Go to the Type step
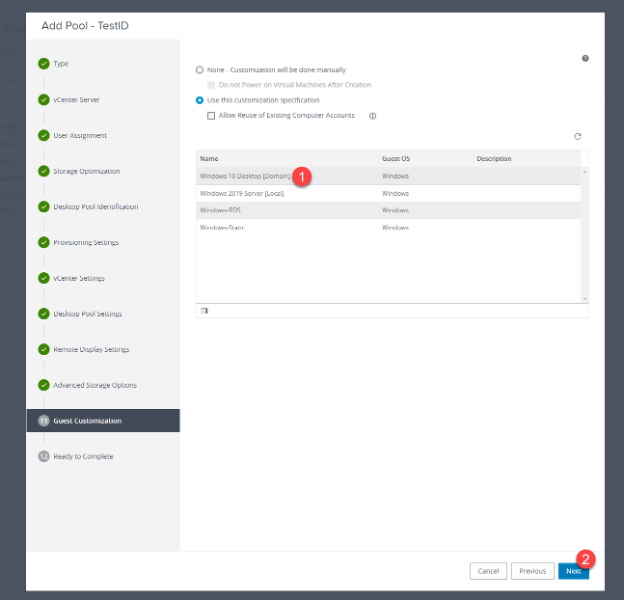 click(61, 64)
